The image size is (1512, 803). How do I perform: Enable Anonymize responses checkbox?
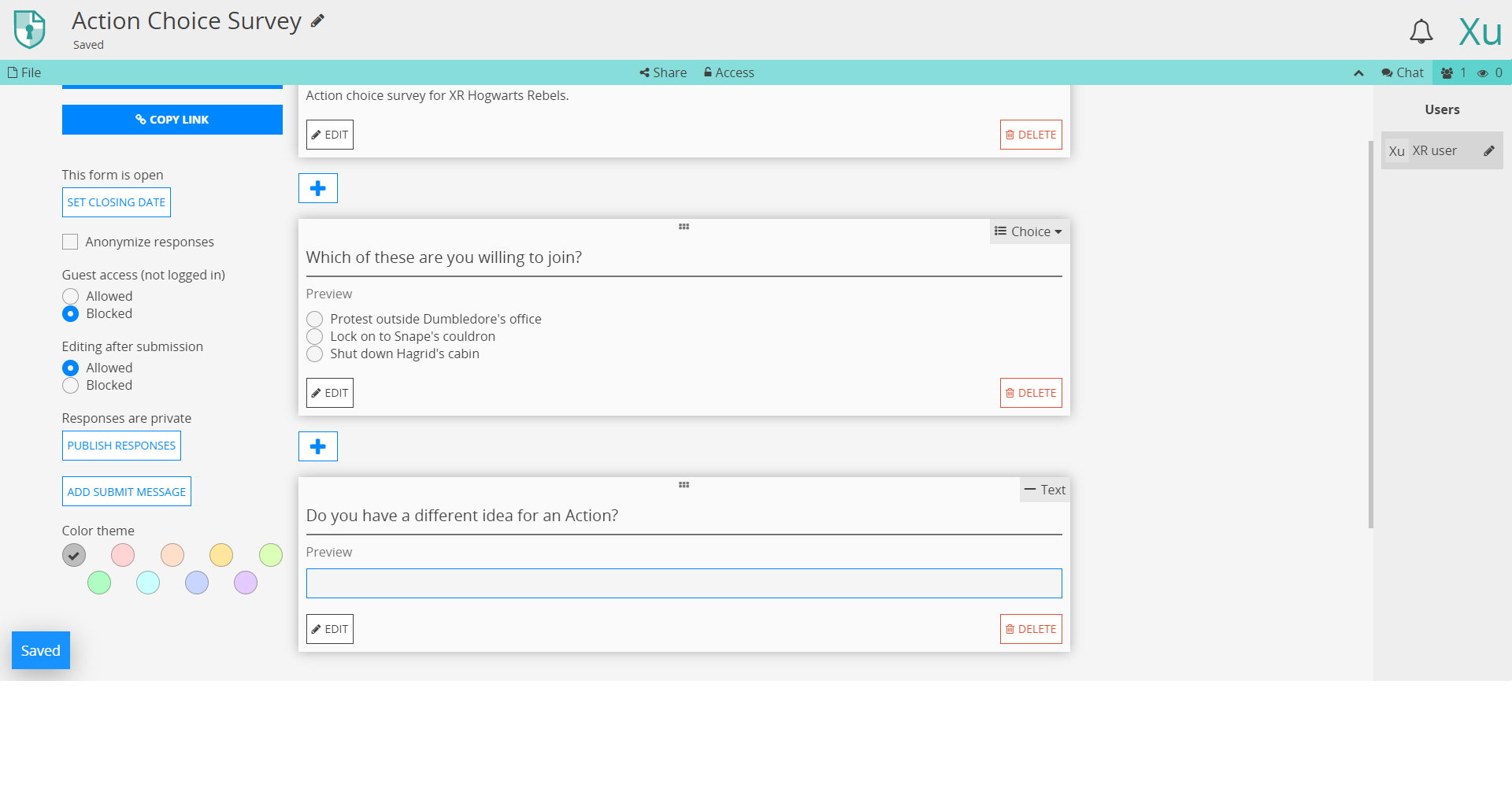70,242
